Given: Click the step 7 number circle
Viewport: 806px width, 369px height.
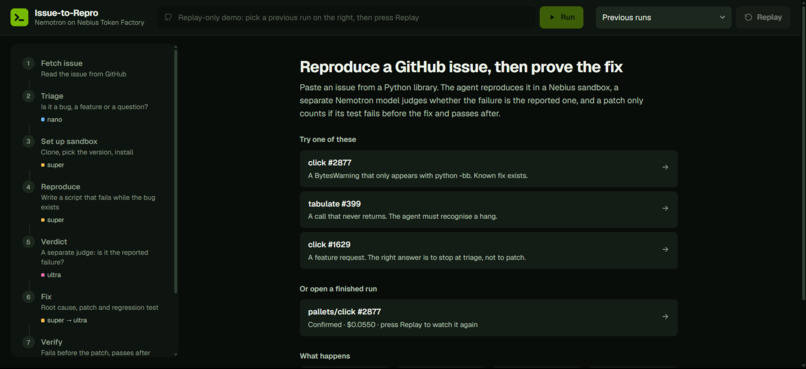Looking at the screenshot, I should [28, 342].
